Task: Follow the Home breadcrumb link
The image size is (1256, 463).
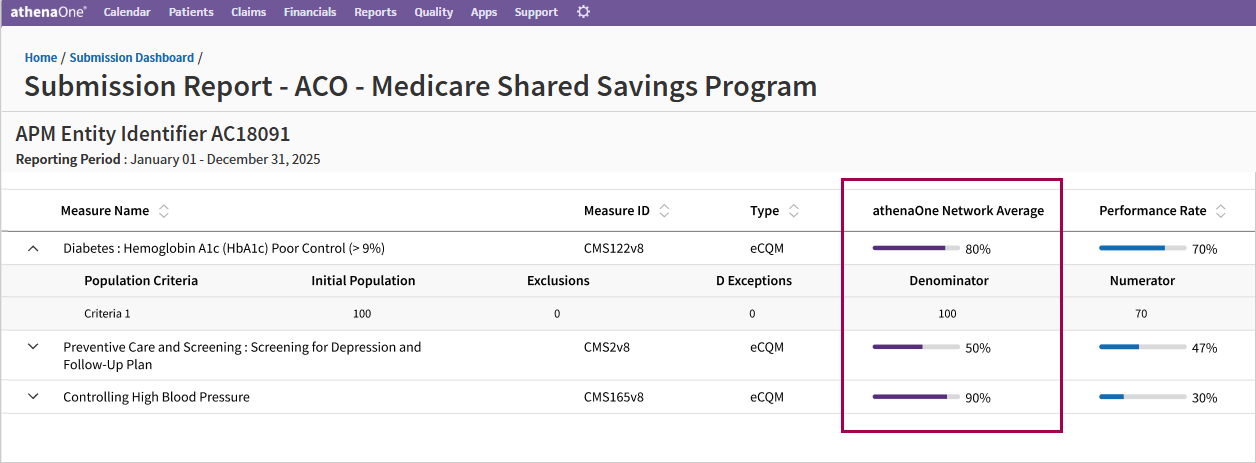Action: tap(41, 58)
